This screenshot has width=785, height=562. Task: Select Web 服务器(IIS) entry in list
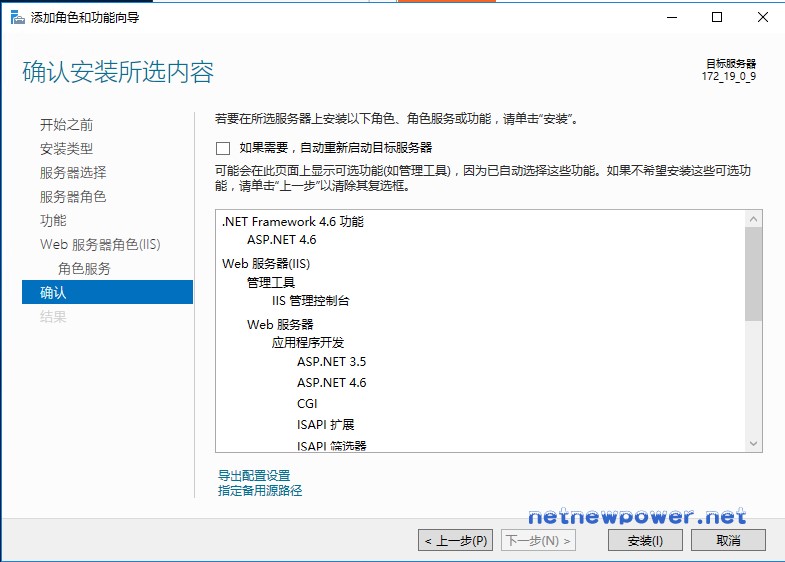266,264
